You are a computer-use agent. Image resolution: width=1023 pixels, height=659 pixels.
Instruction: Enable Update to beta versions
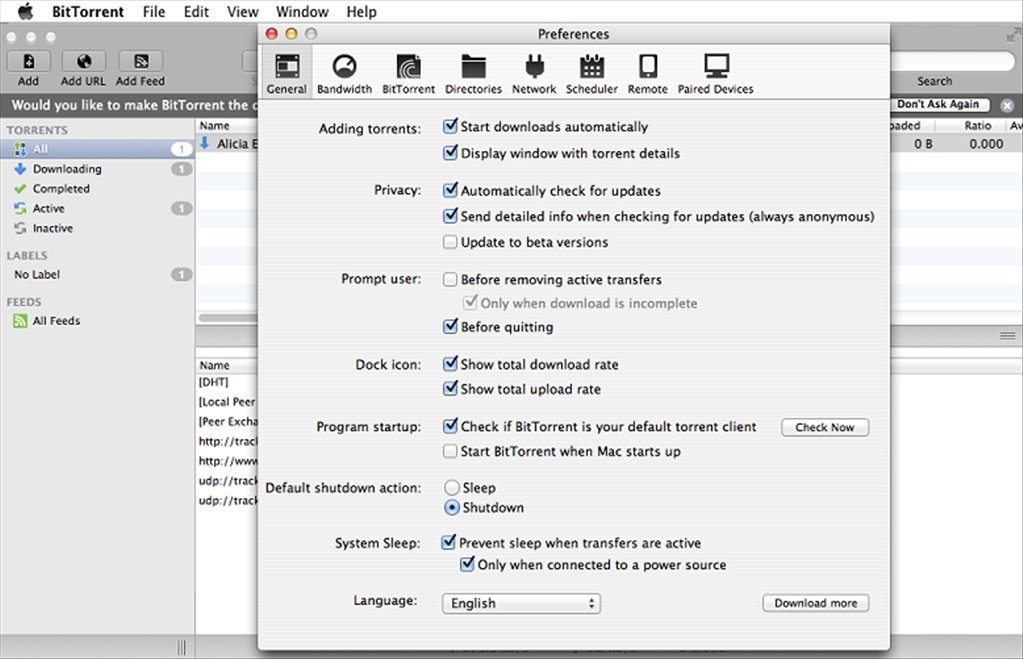point(450,242)
